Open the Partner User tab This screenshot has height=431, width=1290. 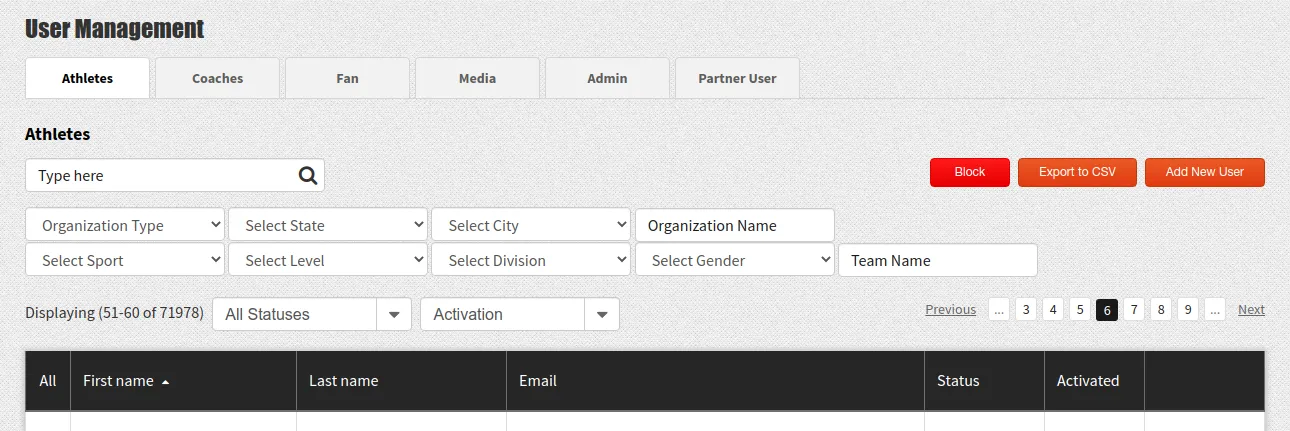click(x=737, y=78)
